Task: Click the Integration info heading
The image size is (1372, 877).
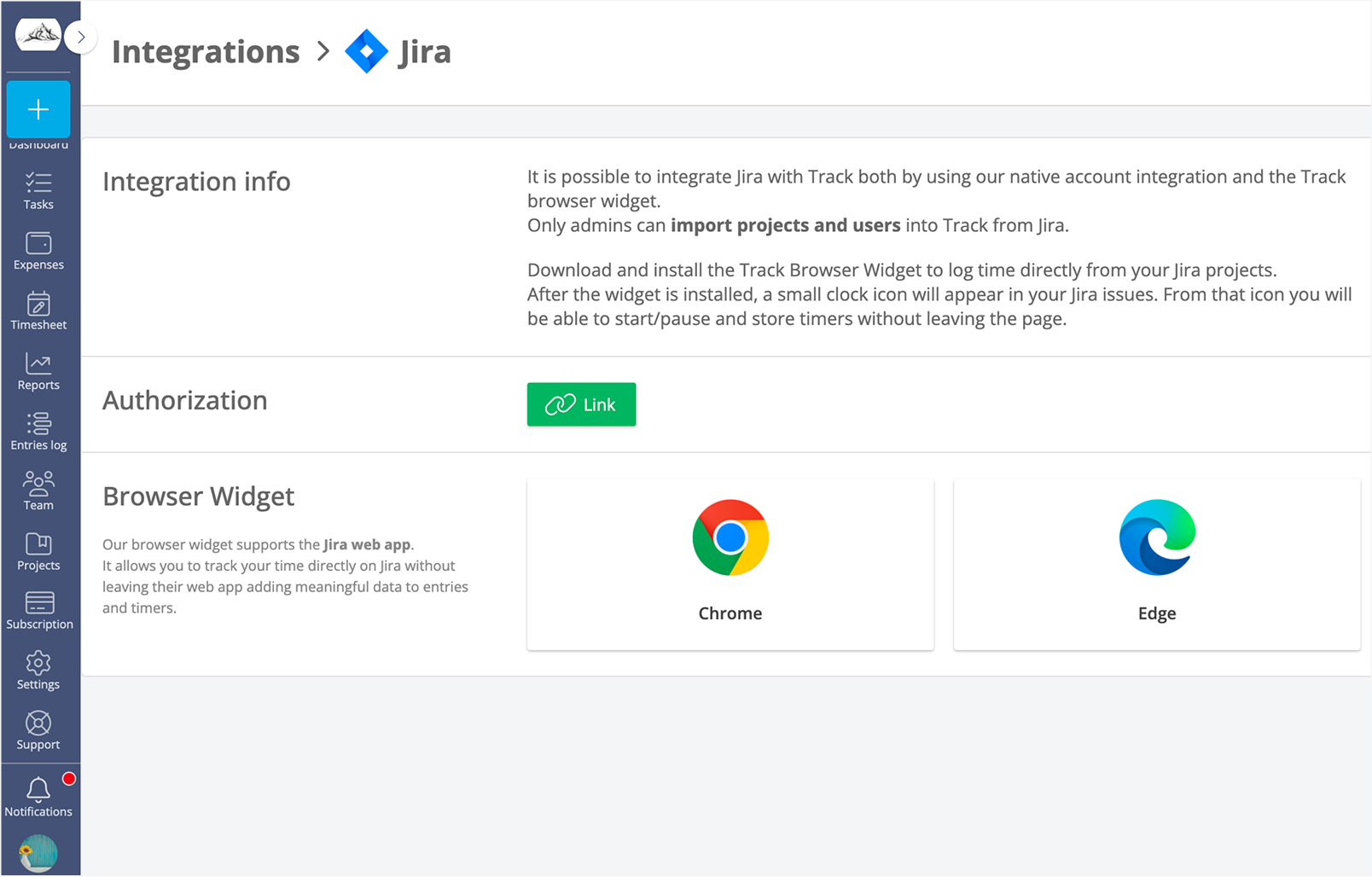Action: pyautogui.click(x=197, y=182)
